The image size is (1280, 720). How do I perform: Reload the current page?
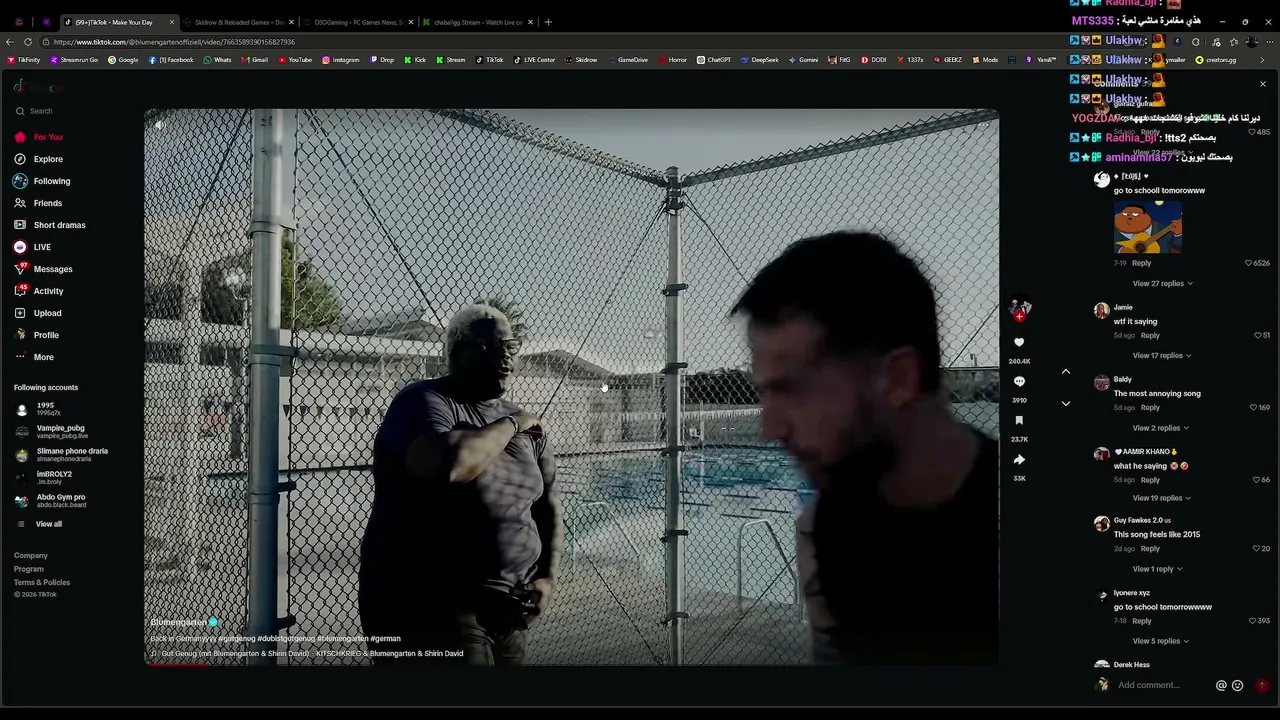coord(28,42)
